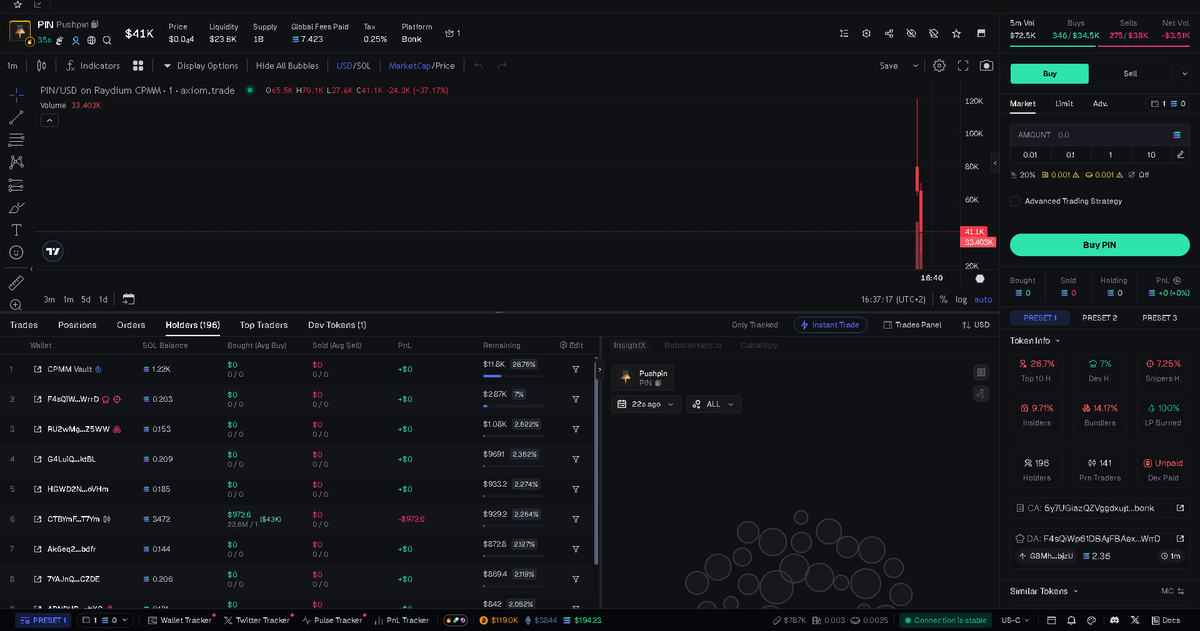The width and height of the screenshot is (1200, 631).
Task: Search token on magnifier icon in header
Action: pos(107,41)
